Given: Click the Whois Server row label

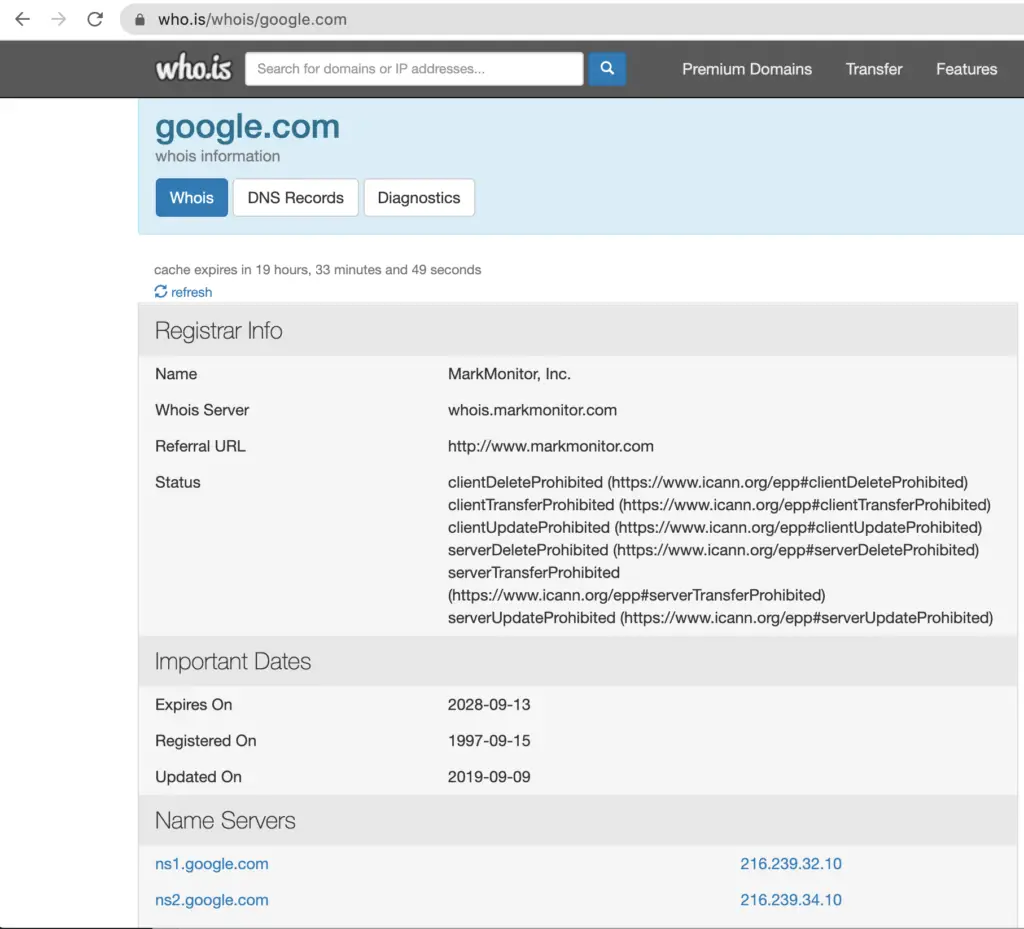Looking at the screenshot, I should [202, 410].
